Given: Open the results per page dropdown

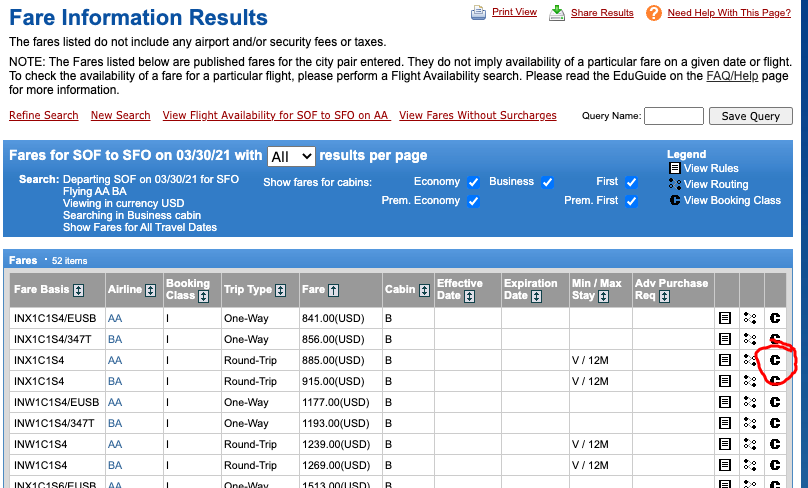Looking at the screenshot, I should point(291,156).
